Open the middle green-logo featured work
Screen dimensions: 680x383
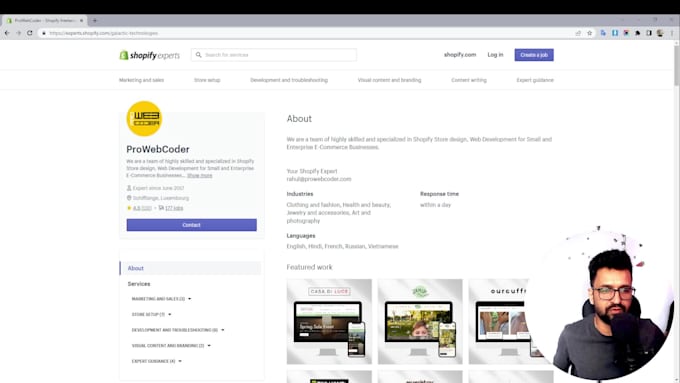coord(420,321)
